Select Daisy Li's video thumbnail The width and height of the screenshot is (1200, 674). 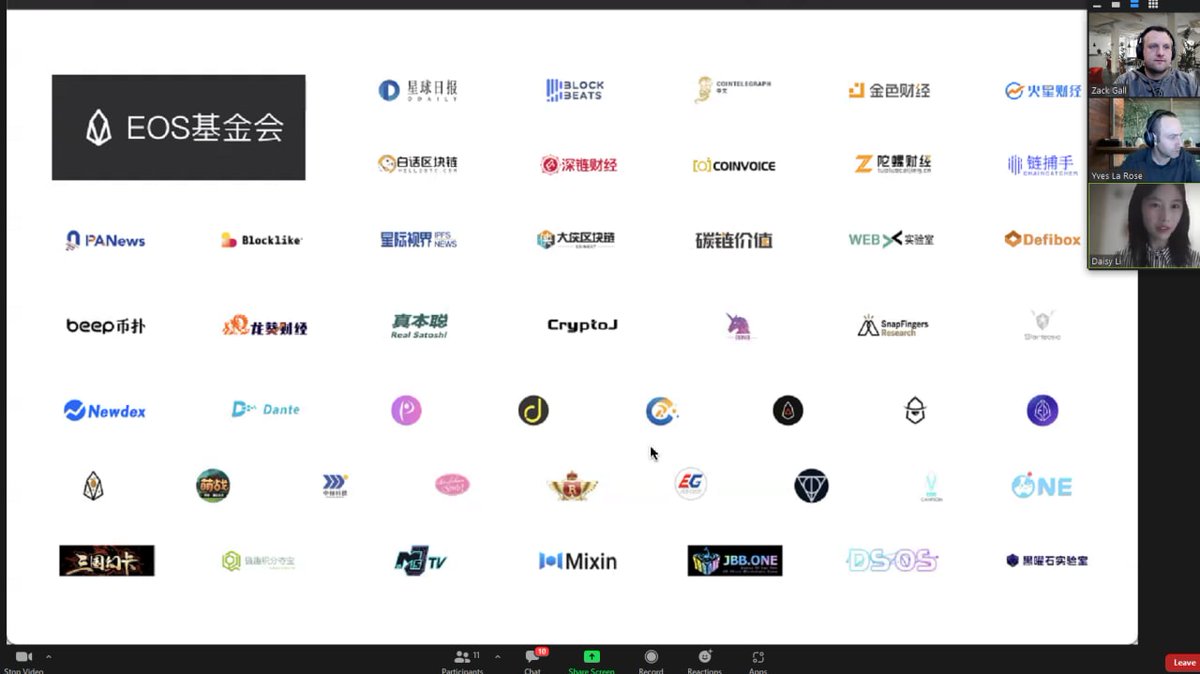1143,226
